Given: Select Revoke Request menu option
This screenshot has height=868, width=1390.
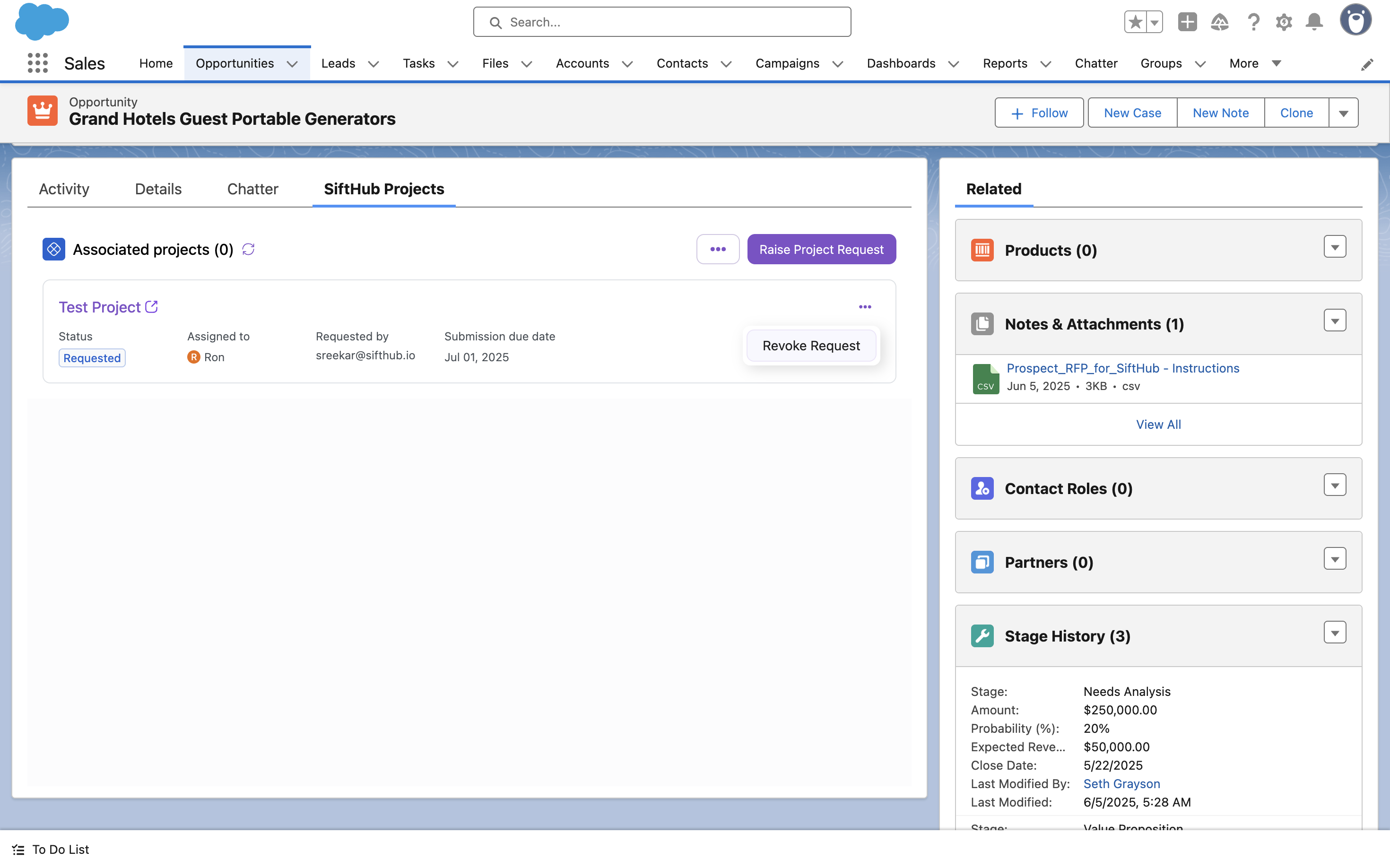Looking at the screenshot, I should pos(811,346).
